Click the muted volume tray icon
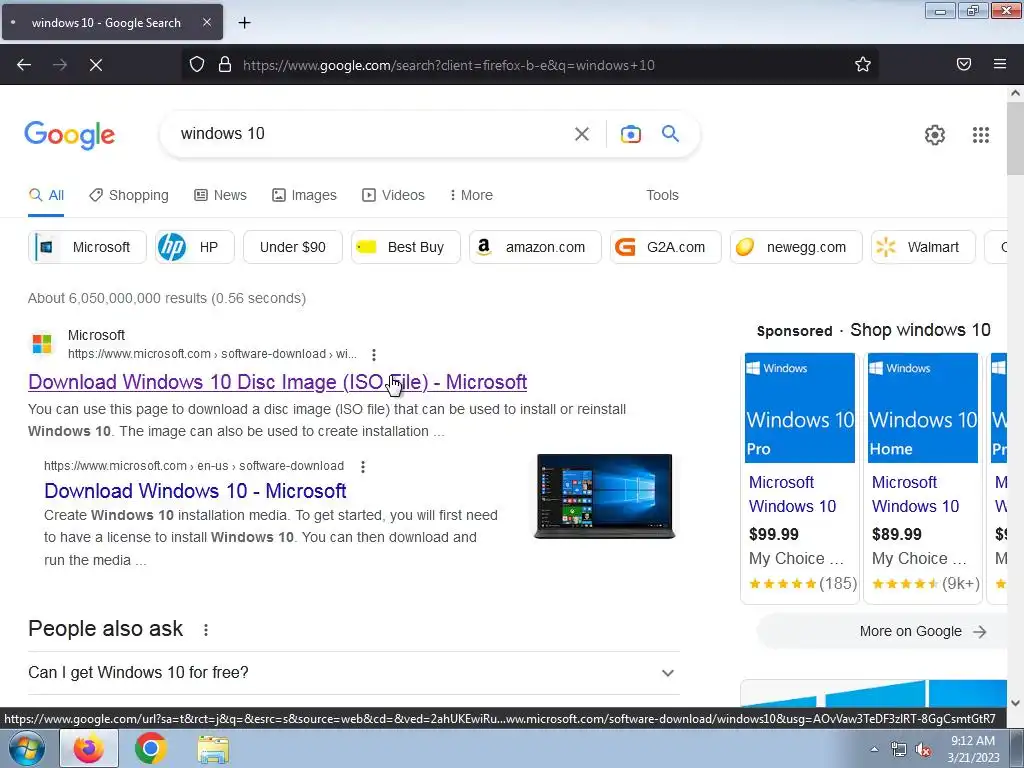 pos(923,749)
